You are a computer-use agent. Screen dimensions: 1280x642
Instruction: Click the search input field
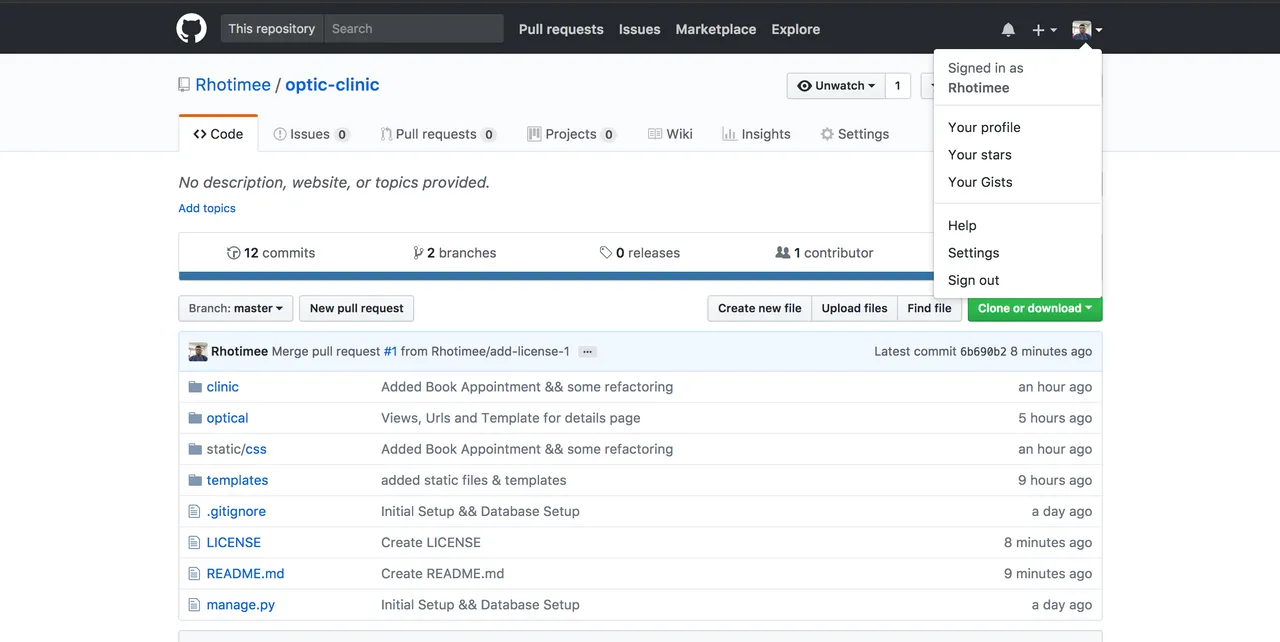[x=413, y=29]
